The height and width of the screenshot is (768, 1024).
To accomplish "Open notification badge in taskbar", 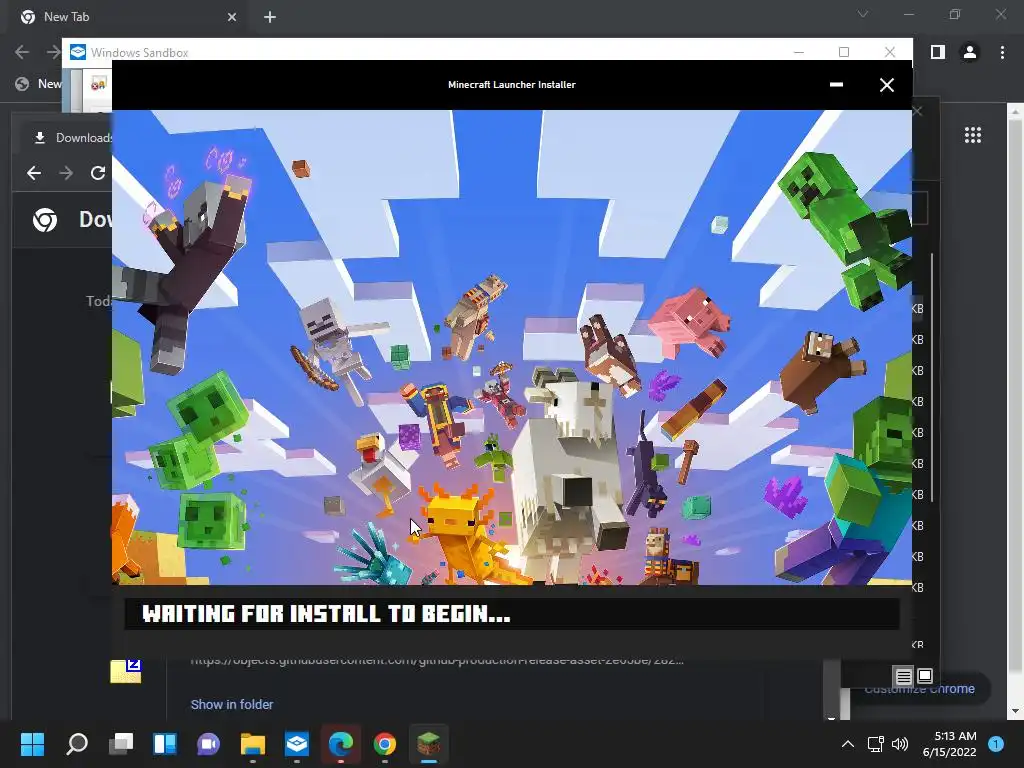I will [996, 744].
